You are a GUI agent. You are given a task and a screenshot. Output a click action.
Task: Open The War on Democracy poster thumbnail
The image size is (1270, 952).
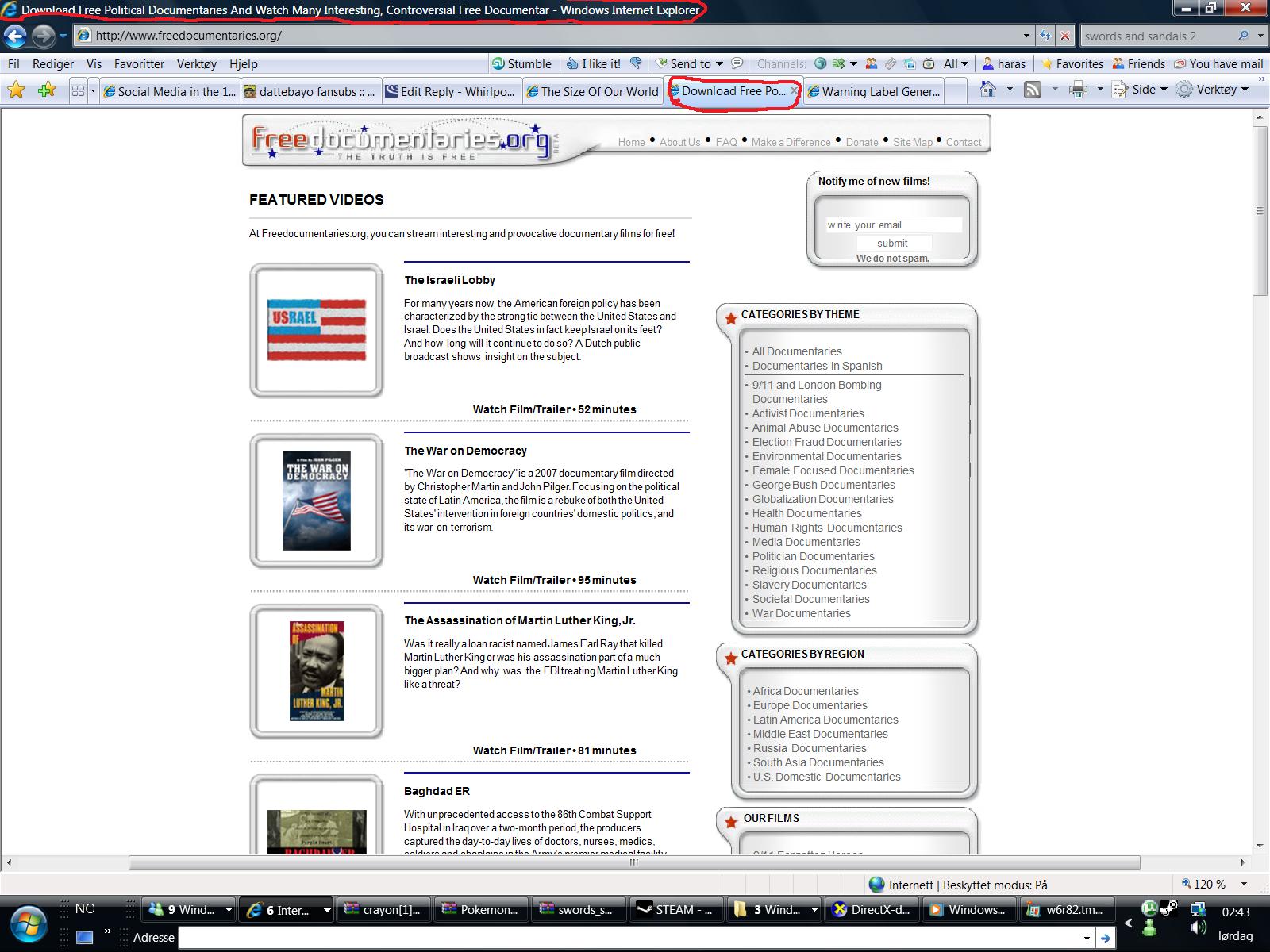[x=317, y=501]
